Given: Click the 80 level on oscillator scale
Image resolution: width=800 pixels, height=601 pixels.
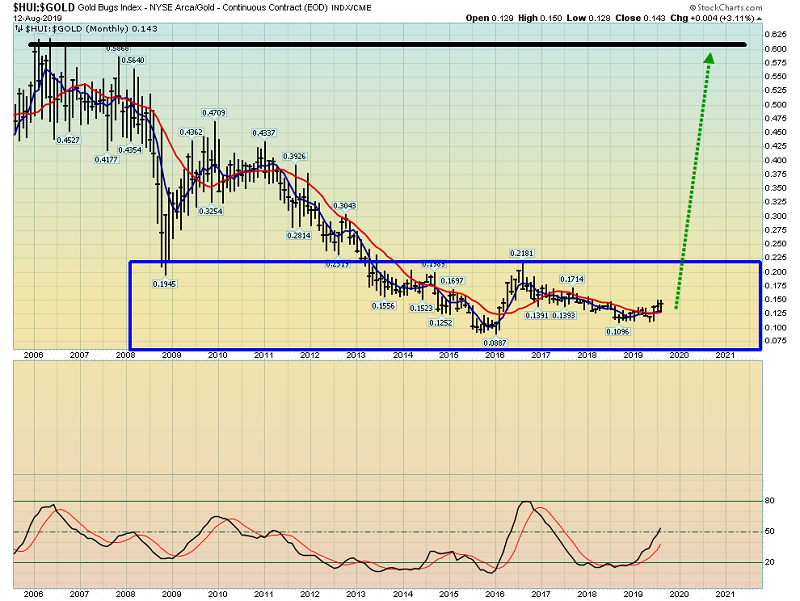Looking at the screenshot, I should [769, 501].
